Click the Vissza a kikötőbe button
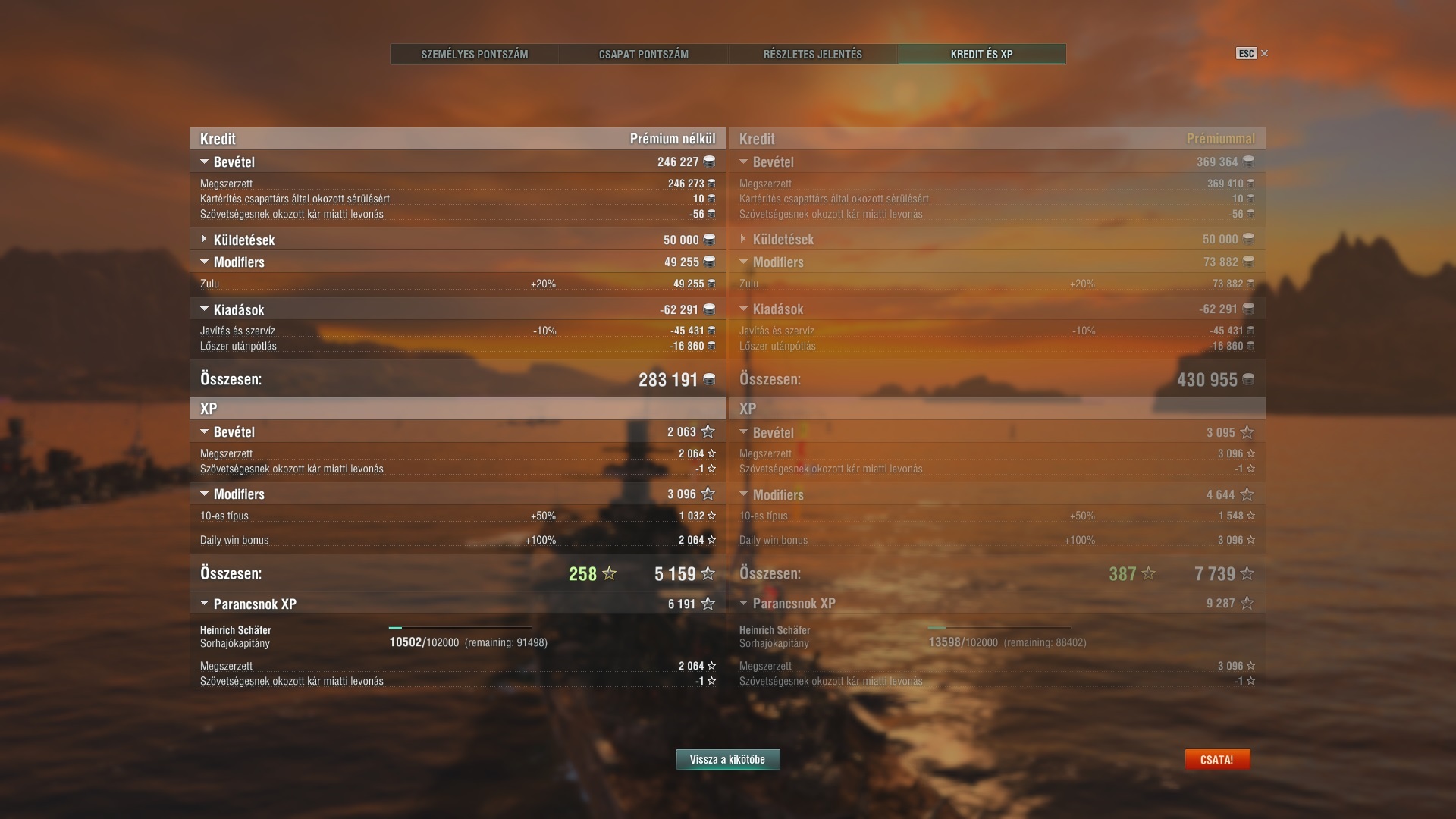Viewport: 1456px width, 819px height. (728, 759)
